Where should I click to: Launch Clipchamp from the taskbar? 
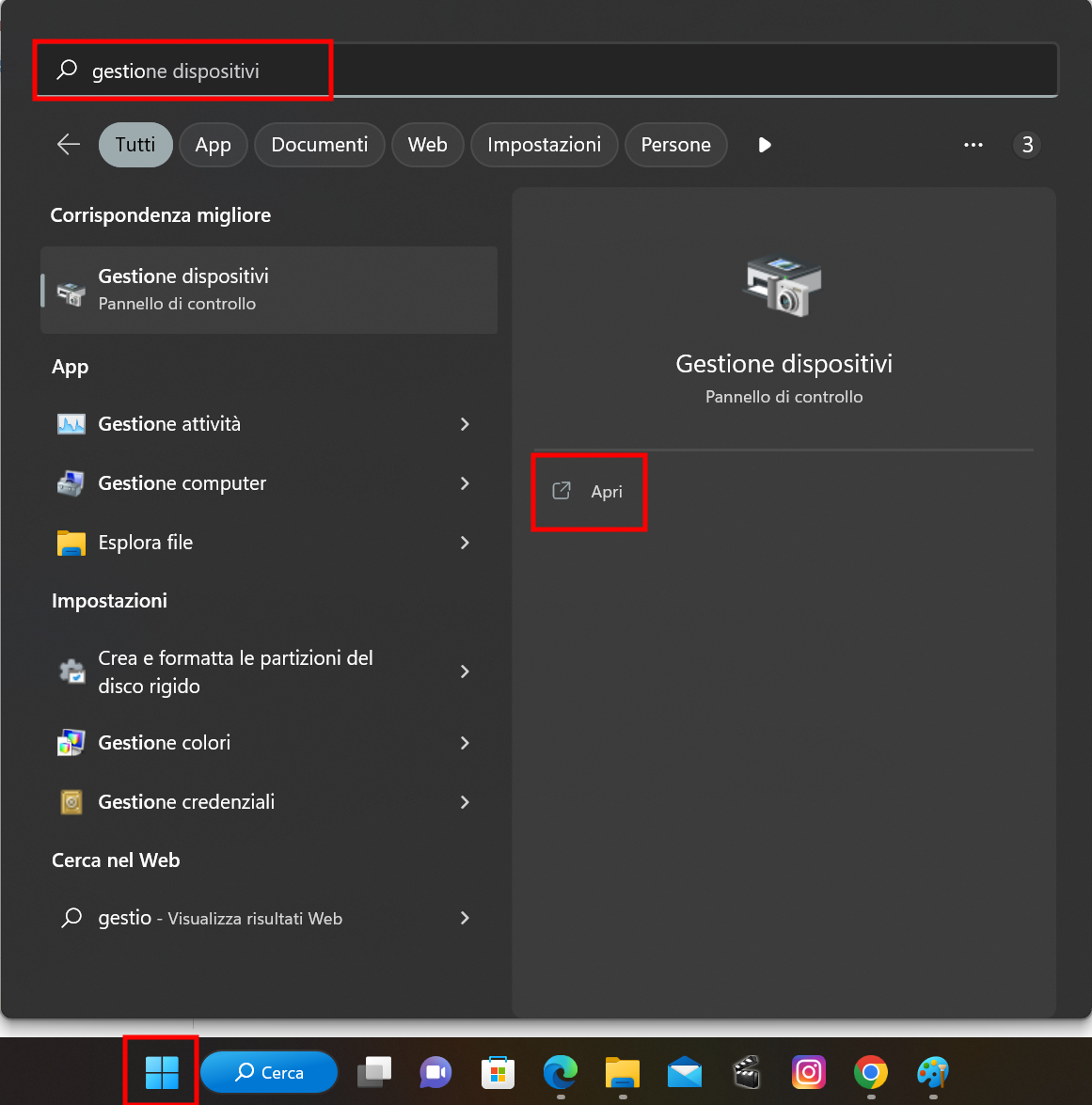[746, 1073]
